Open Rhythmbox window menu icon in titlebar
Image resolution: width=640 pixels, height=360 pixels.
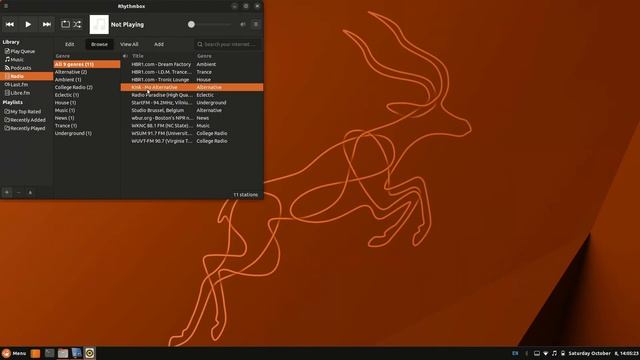click(6, 6)
